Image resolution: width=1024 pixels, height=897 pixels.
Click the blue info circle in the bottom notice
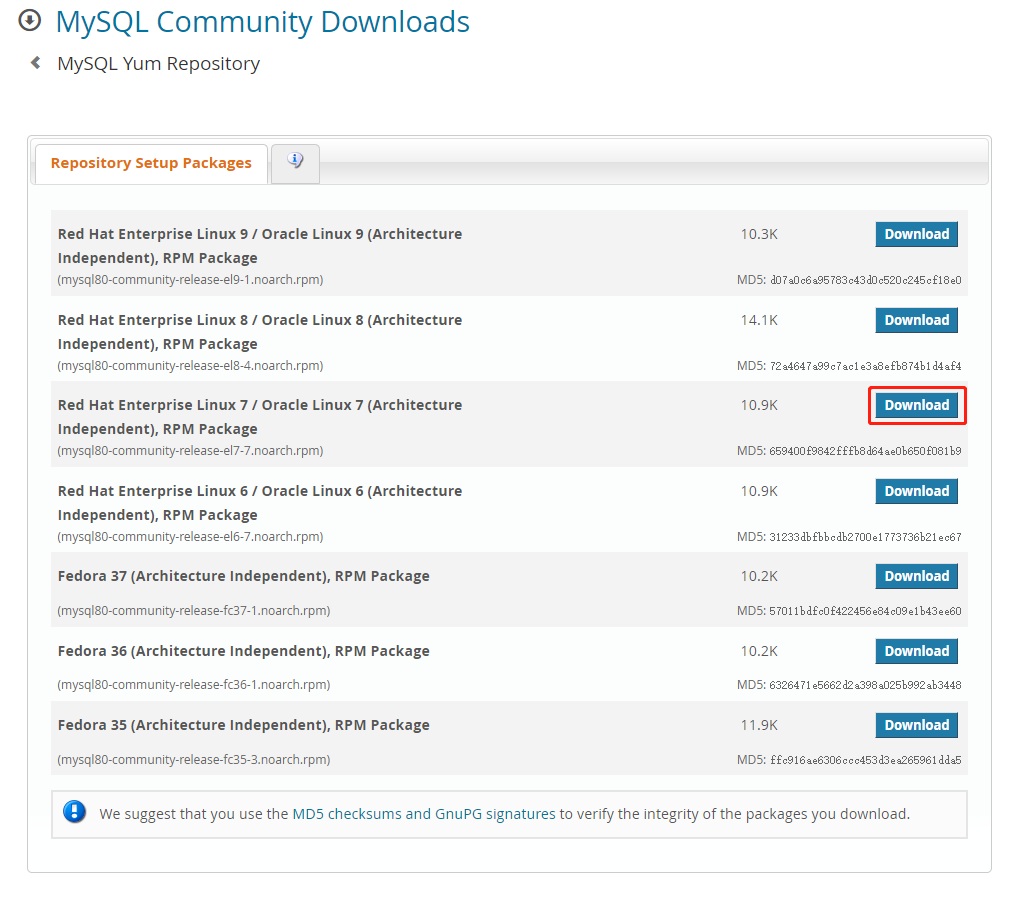(x=75, y=812)
